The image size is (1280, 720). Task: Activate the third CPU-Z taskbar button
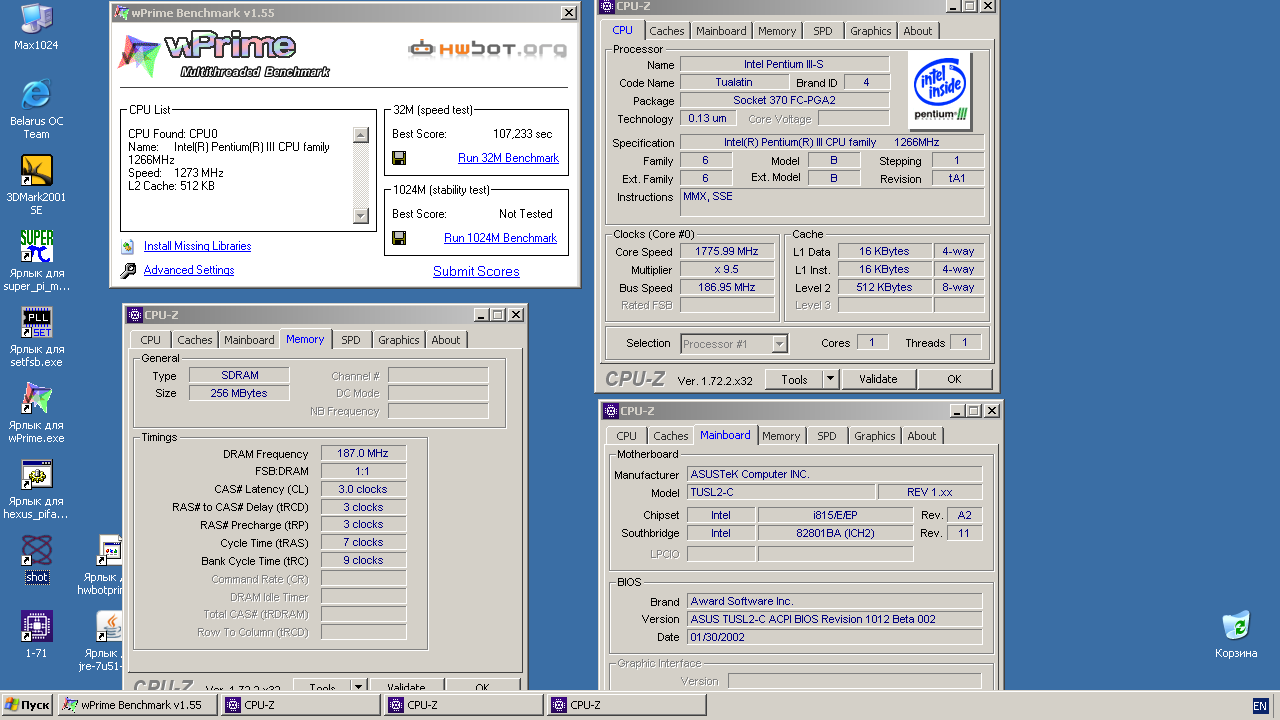[x=627, y=705]
